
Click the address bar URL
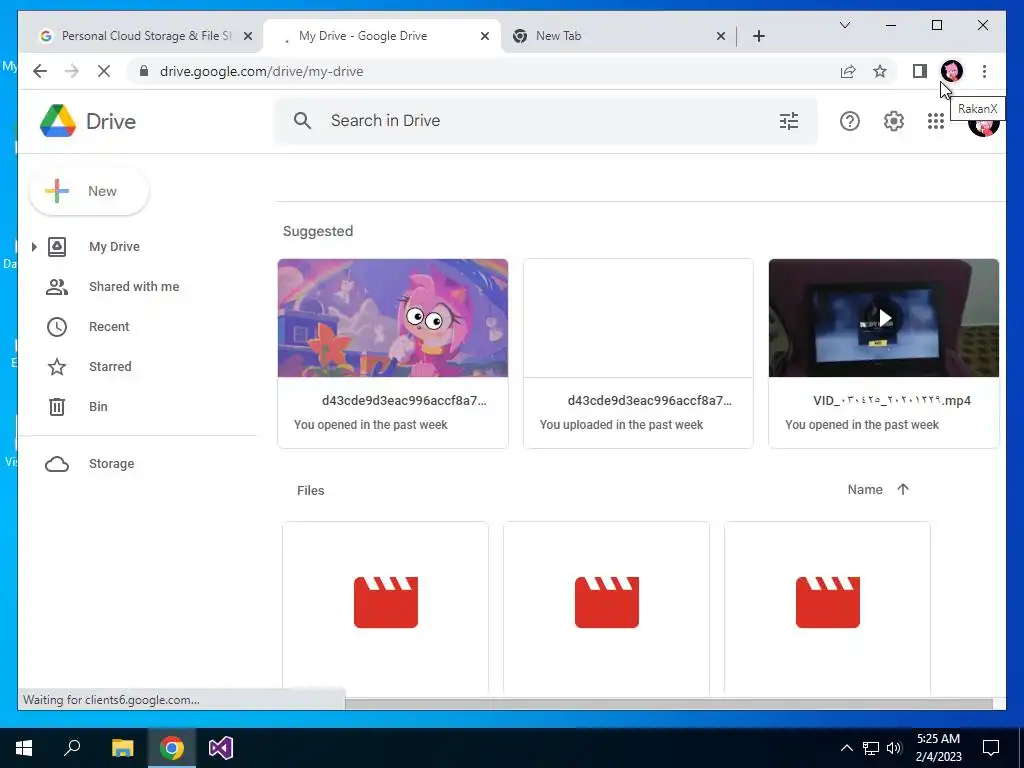(261, 71)
